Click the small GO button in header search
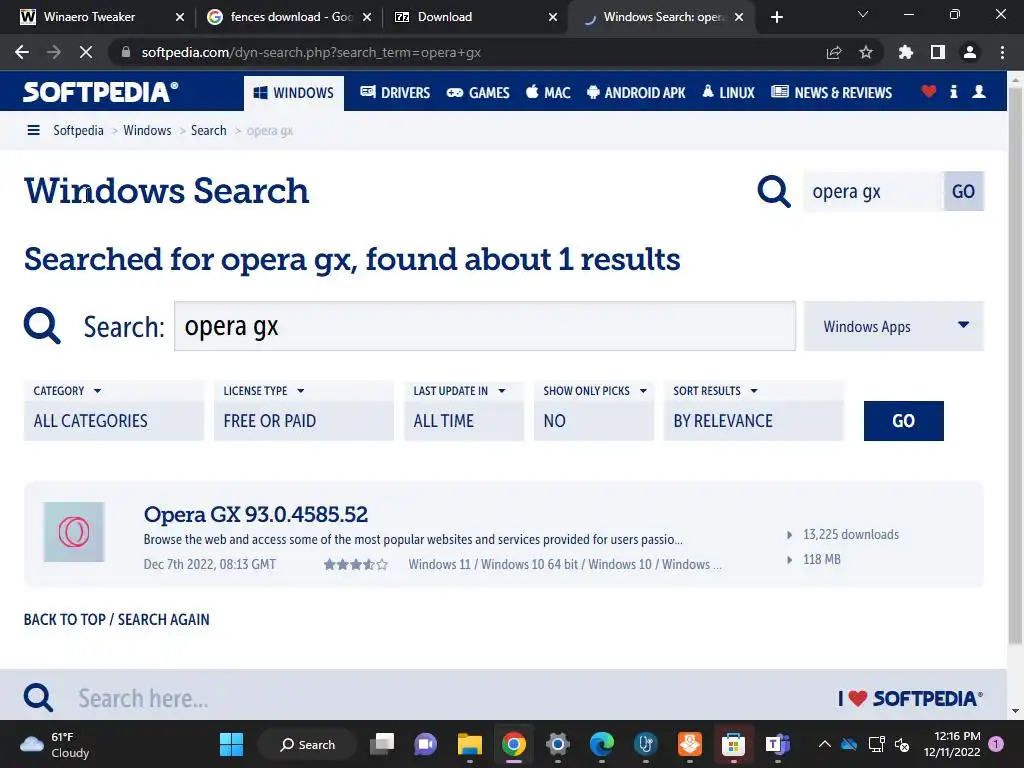1024x768 pixels. [963, 191]
